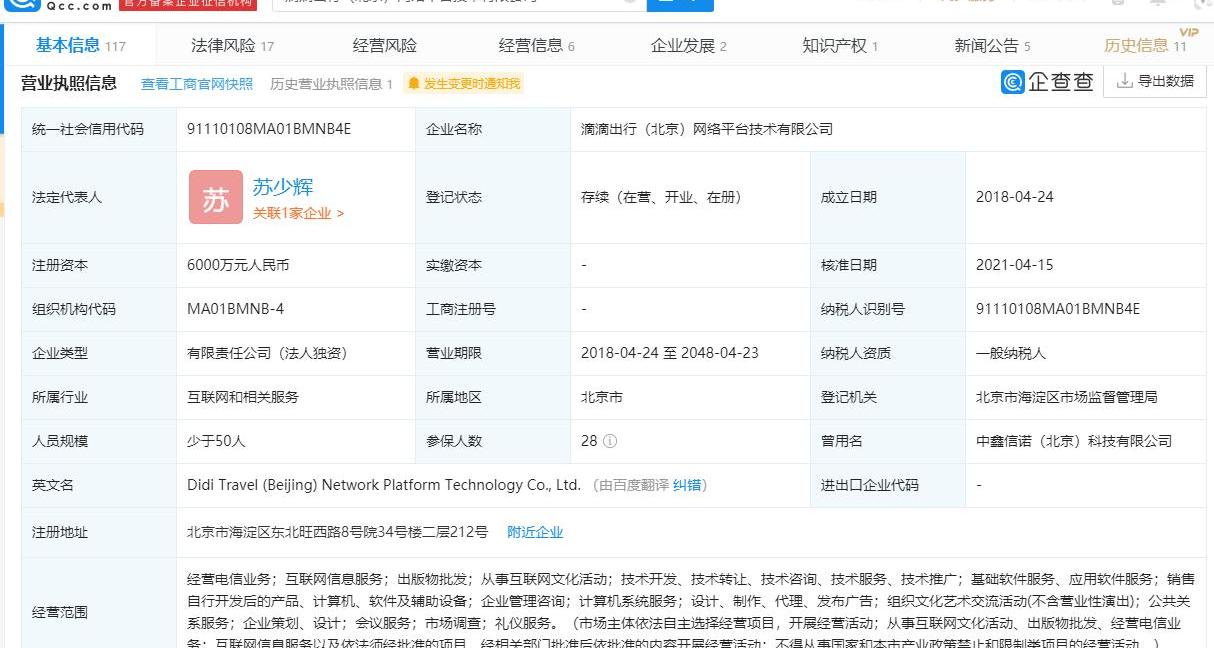Viewport: 1214px width, 648px height.
Task: Click 纠错 next to the English name
Action: [x=687, y=485]
